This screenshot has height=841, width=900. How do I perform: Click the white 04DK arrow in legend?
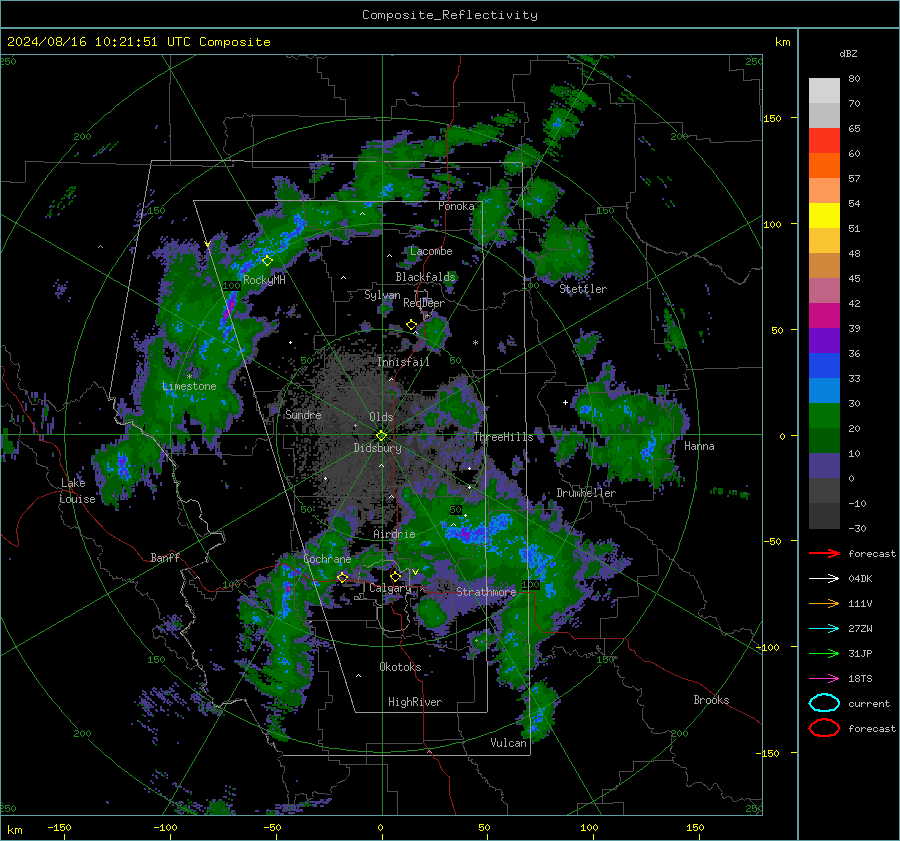pos(824,579)
